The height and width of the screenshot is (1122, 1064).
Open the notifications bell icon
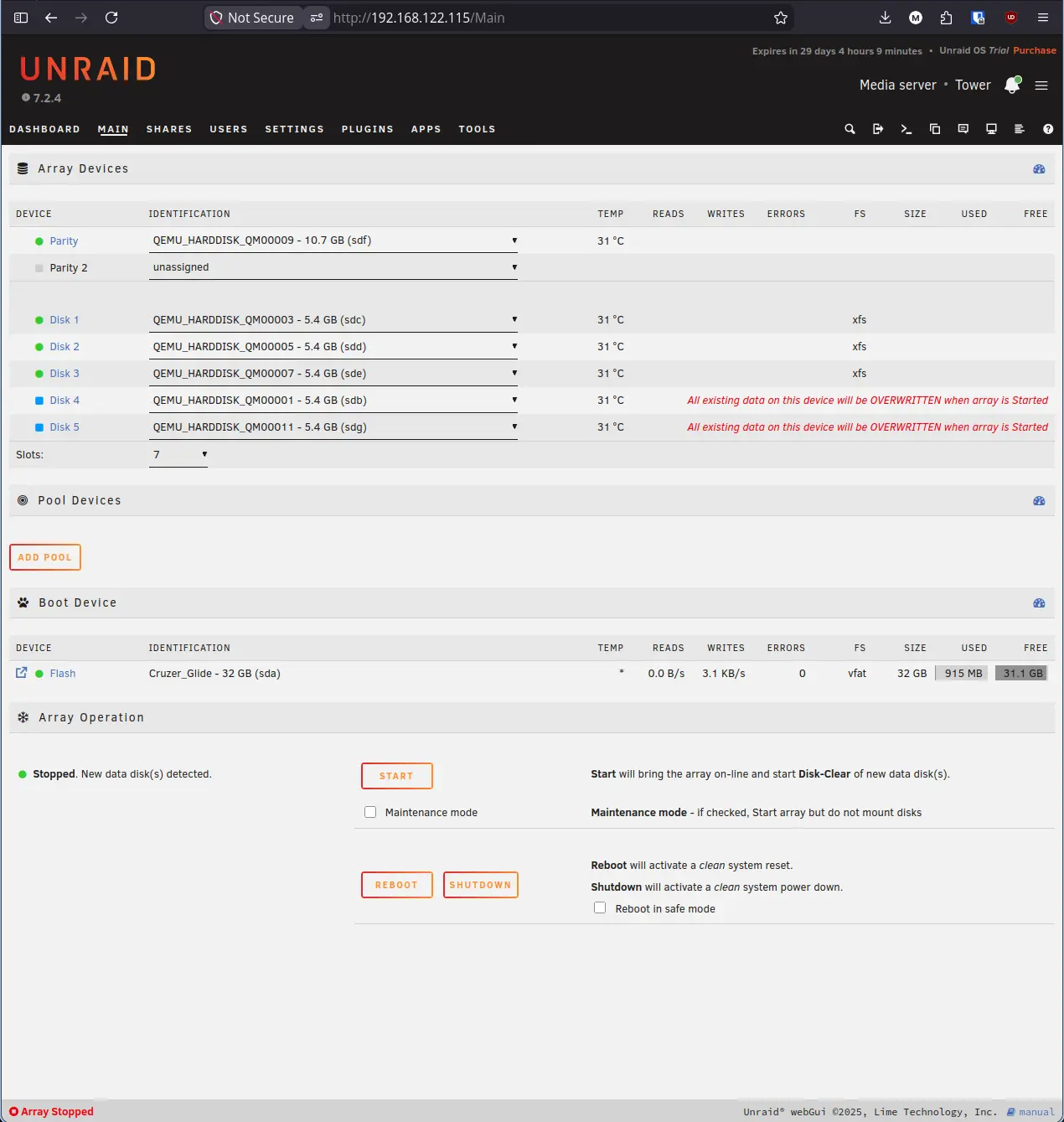tap(1012, 85)
